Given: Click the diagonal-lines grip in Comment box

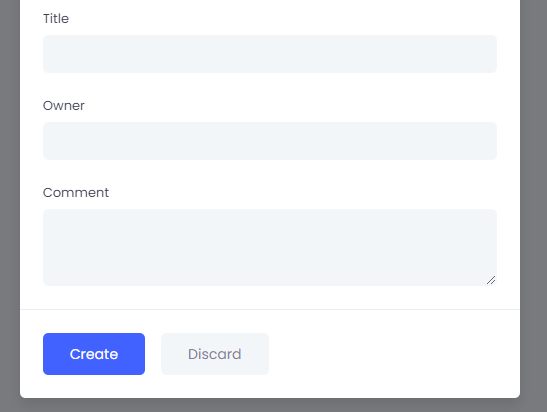Looking at the screenshot, I should click(x=491, y=280).
